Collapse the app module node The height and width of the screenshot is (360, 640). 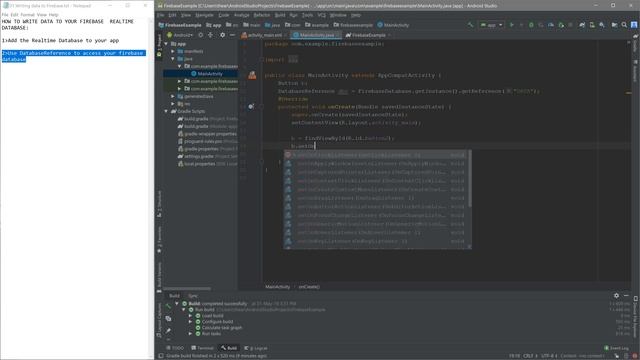166,44
